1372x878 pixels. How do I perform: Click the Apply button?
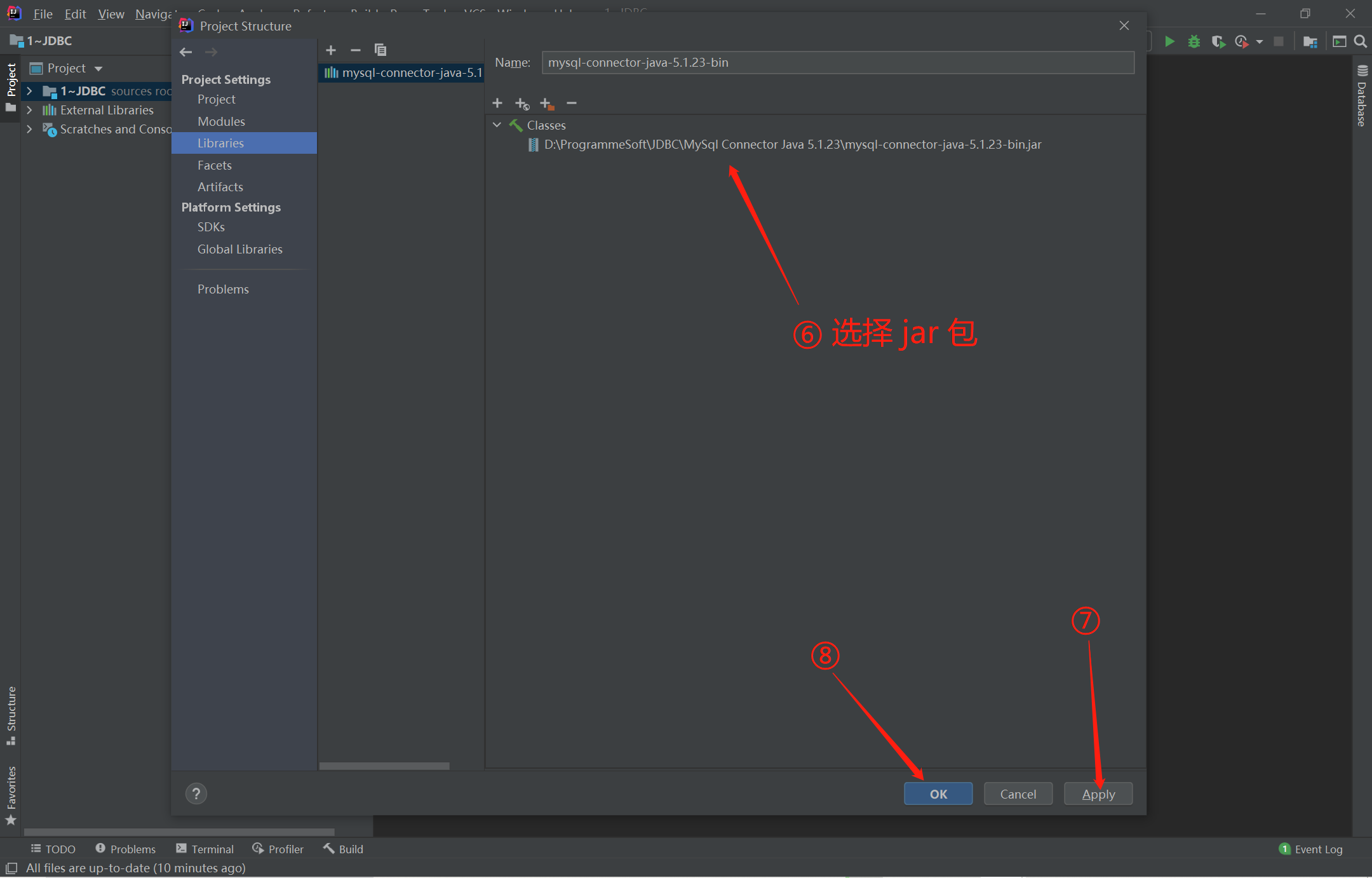(1098, 794)
